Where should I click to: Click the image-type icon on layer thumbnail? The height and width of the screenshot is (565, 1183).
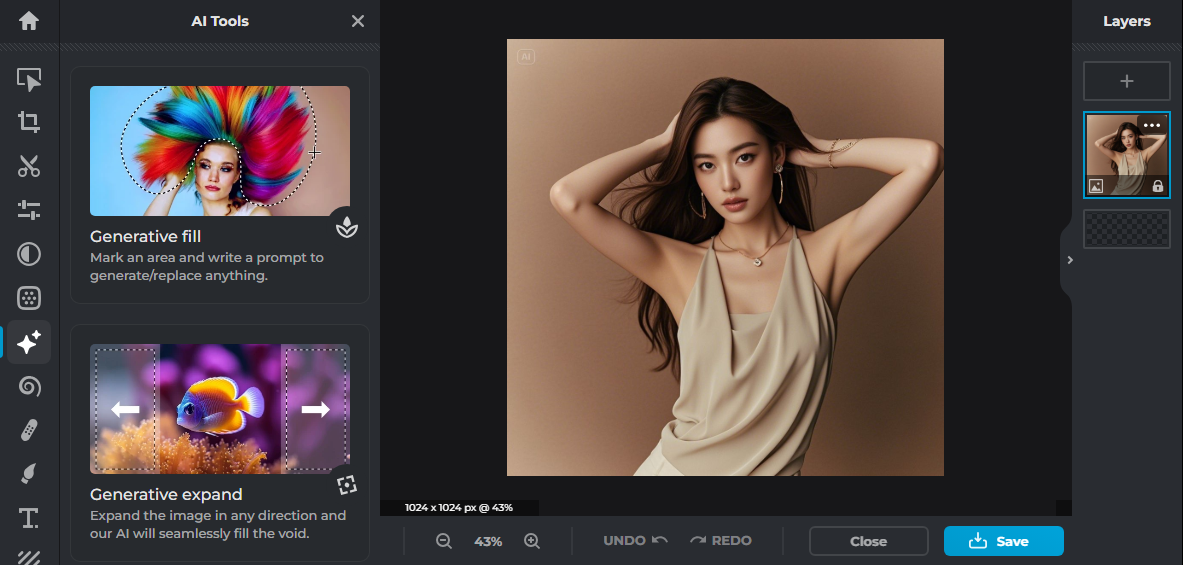pos(1096,186)
